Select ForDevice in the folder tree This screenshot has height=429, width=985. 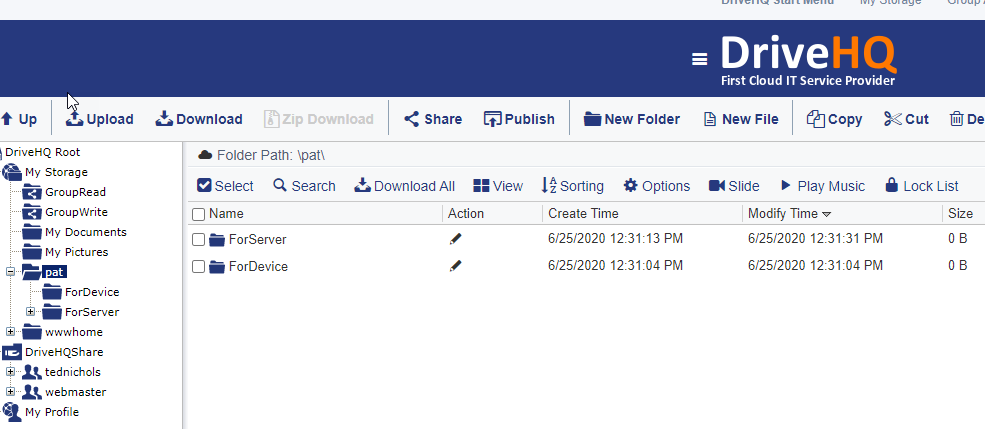pyautogui.click(x=92, y=292)
